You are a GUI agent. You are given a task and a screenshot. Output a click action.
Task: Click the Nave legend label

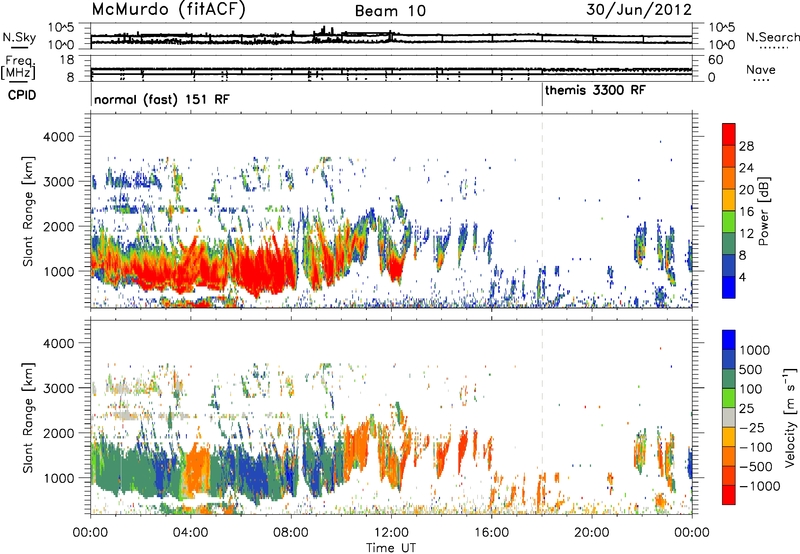pos(761,69)
